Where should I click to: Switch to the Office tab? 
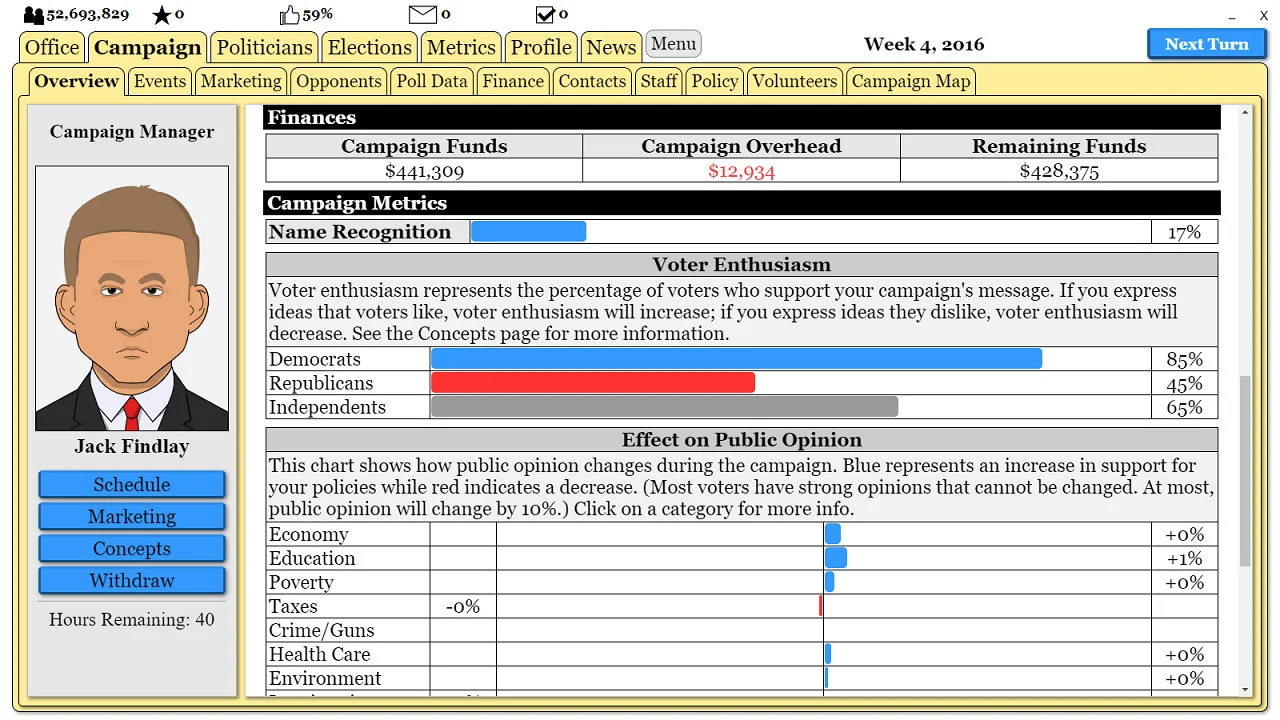coord(51,47)
